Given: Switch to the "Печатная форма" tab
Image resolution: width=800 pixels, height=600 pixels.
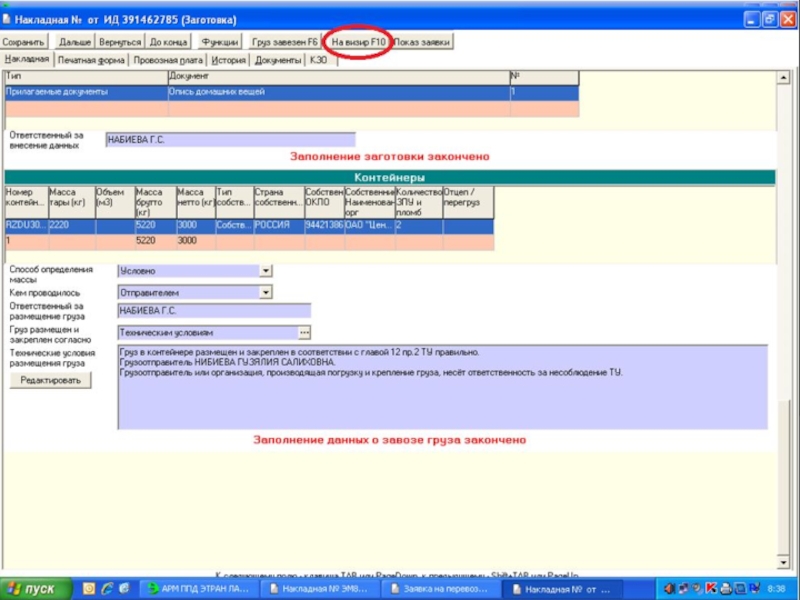Looking at the screenshot, I should coord(91,60).
